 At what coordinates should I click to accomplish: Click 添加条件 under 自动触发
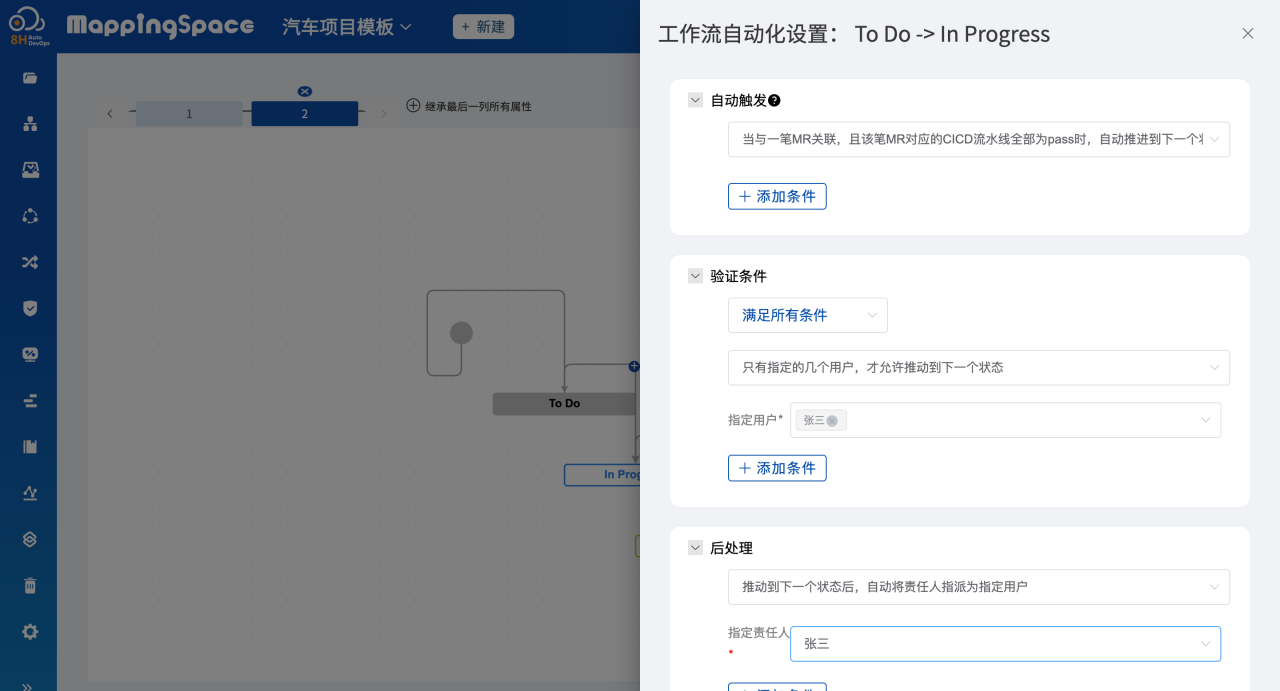tap(777, 196)
